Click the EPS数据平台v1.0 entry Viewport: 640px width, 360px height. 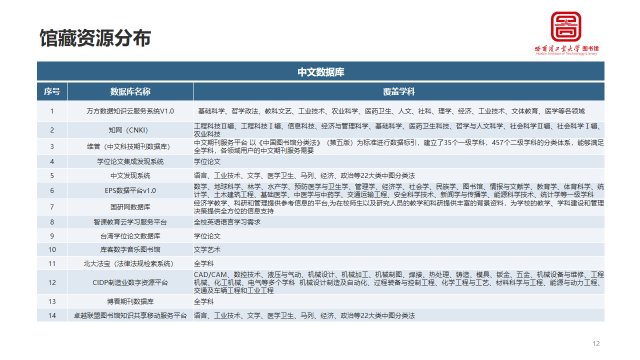point(130,191)
